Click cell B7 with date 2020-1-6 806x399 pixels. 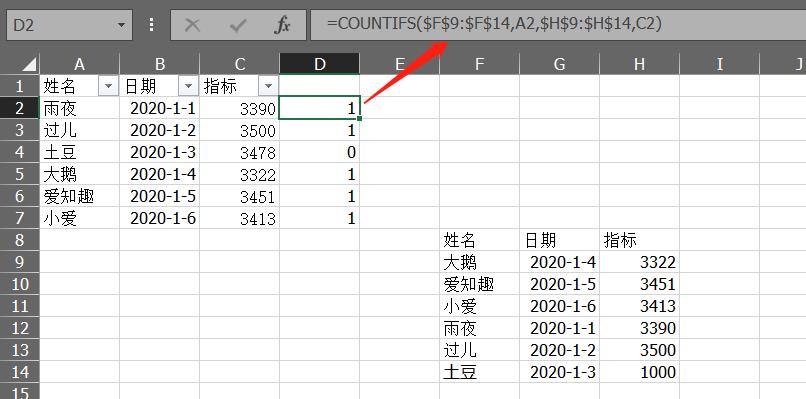159,218
